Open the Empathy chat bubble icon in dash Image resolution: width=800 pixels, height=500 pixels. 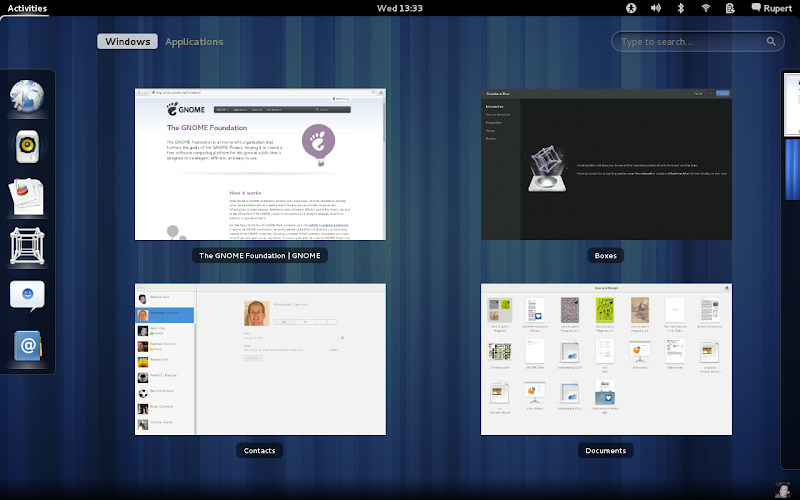pos(27,295)
